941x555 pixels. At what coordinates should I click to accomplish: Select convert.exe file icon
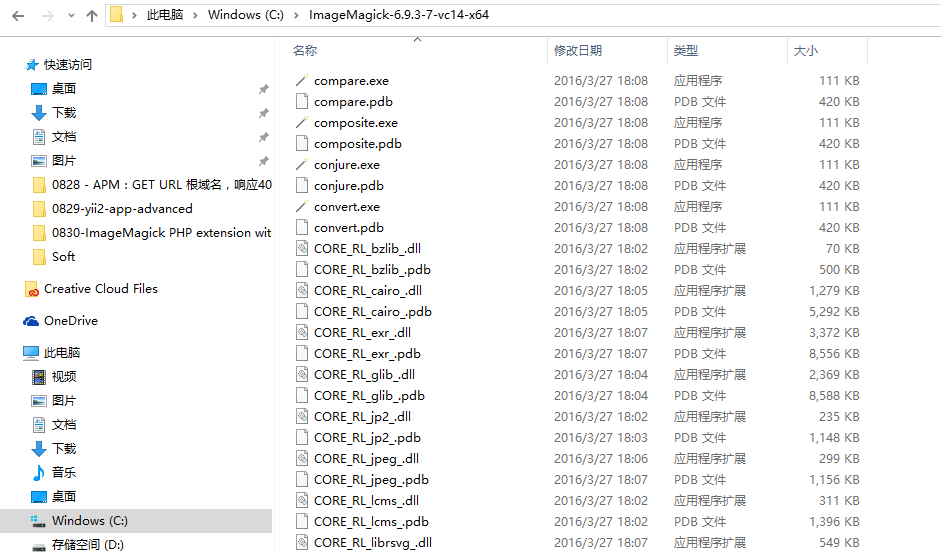302,206
